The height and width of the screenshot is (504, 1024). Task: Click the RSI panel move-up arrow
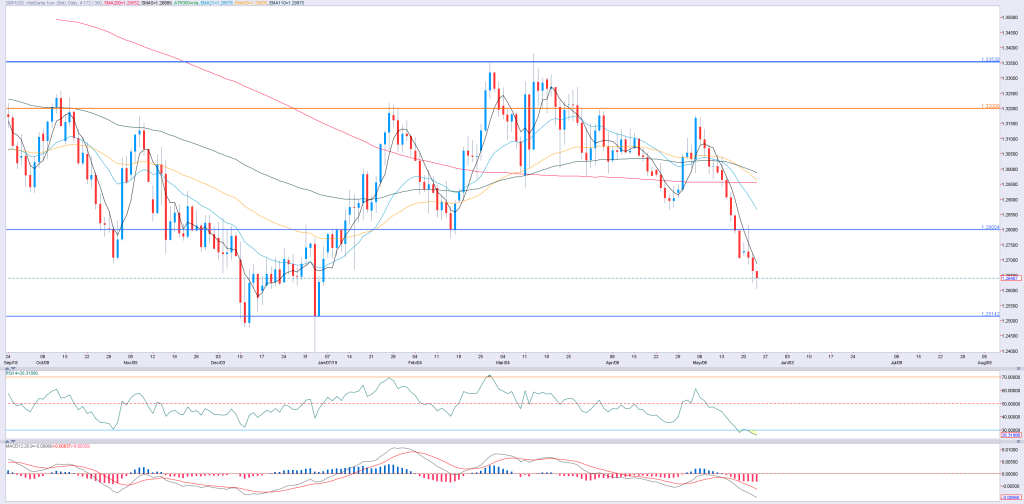[x=7, y=368]
